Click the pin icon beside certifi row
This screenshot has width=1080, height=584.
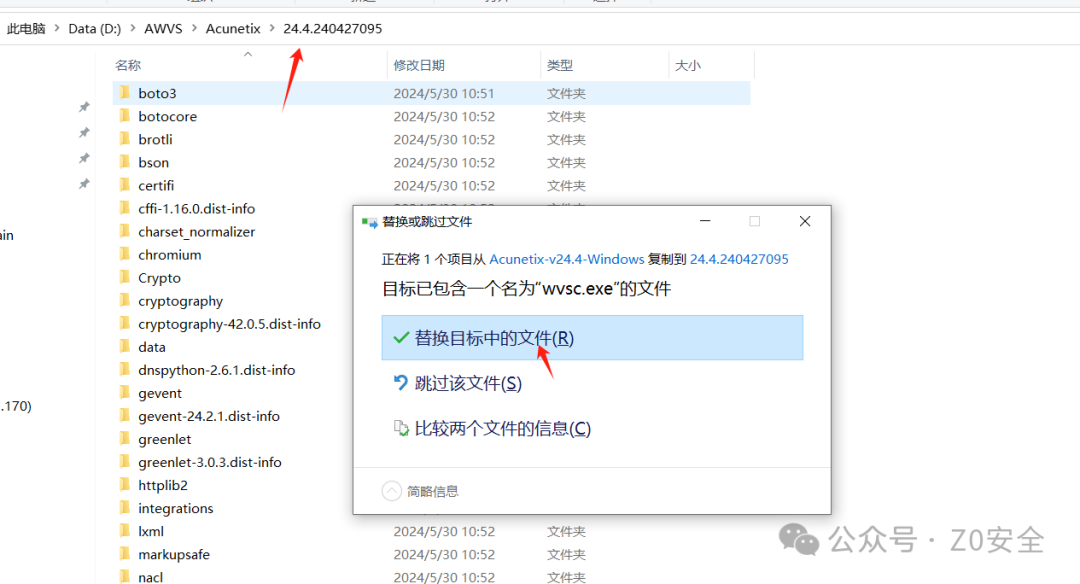point(84,183)
